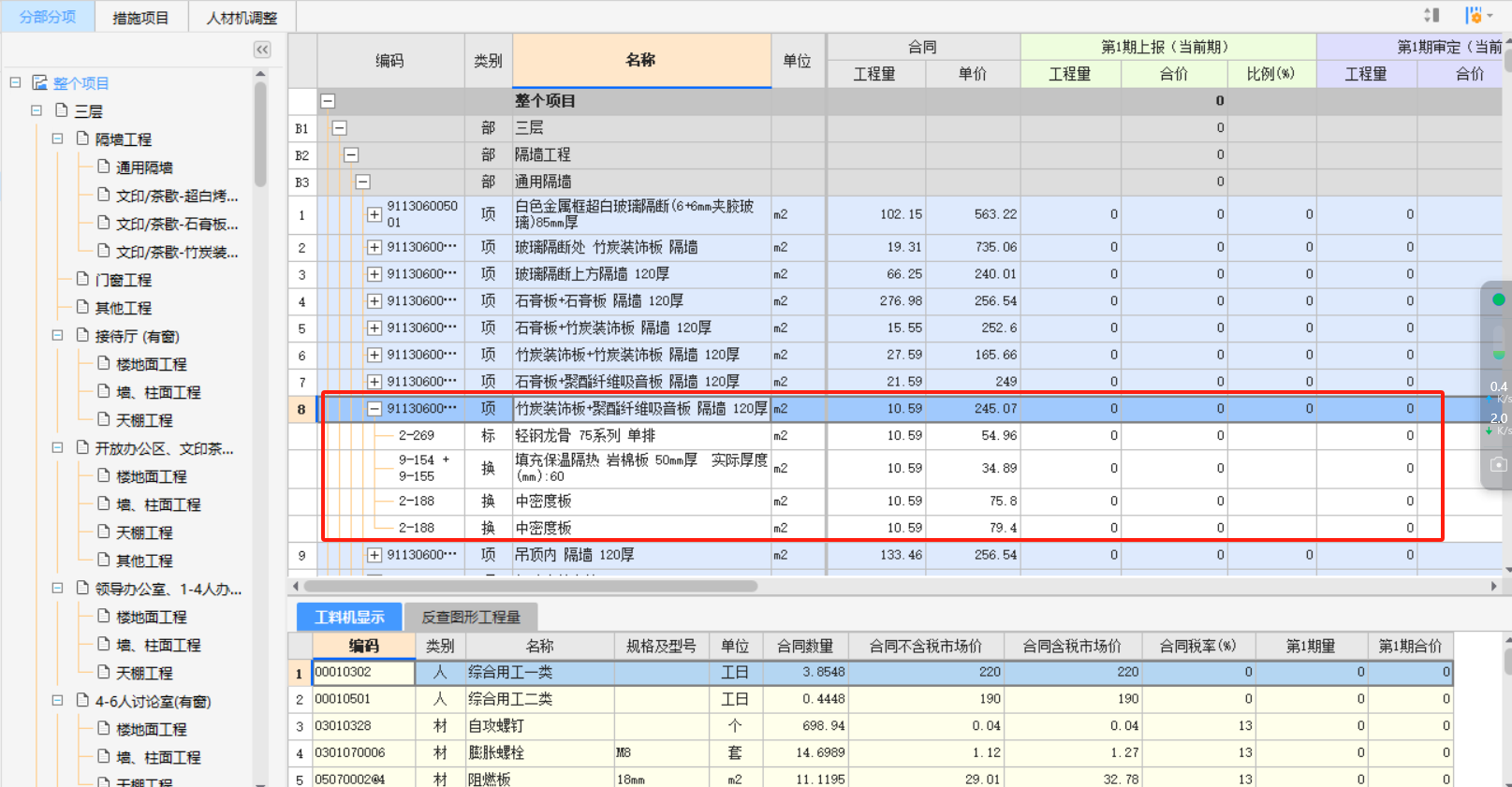1512x787 pixels.
Task: Switch to the 措施项目 tab
Action: click(x=140, y=18)
